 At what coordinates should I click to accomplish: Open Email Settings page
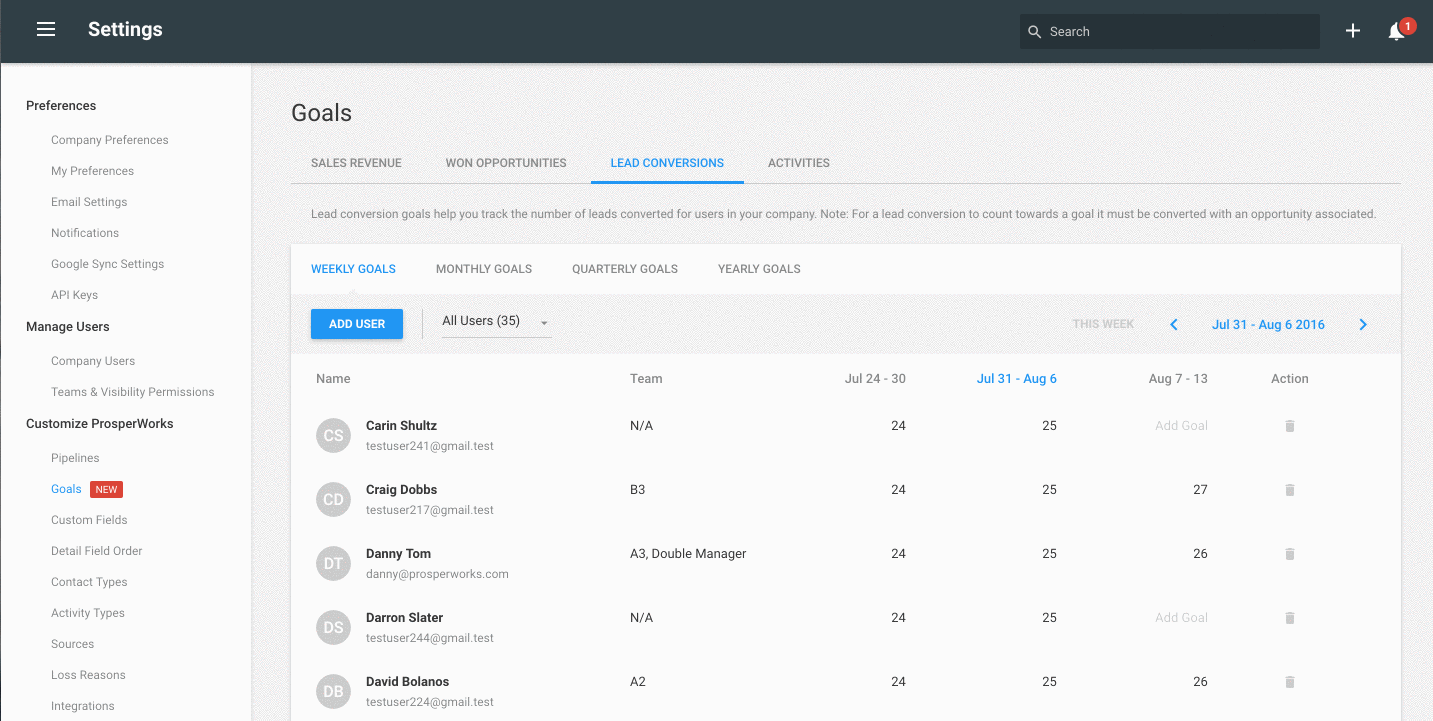[89, 202]
